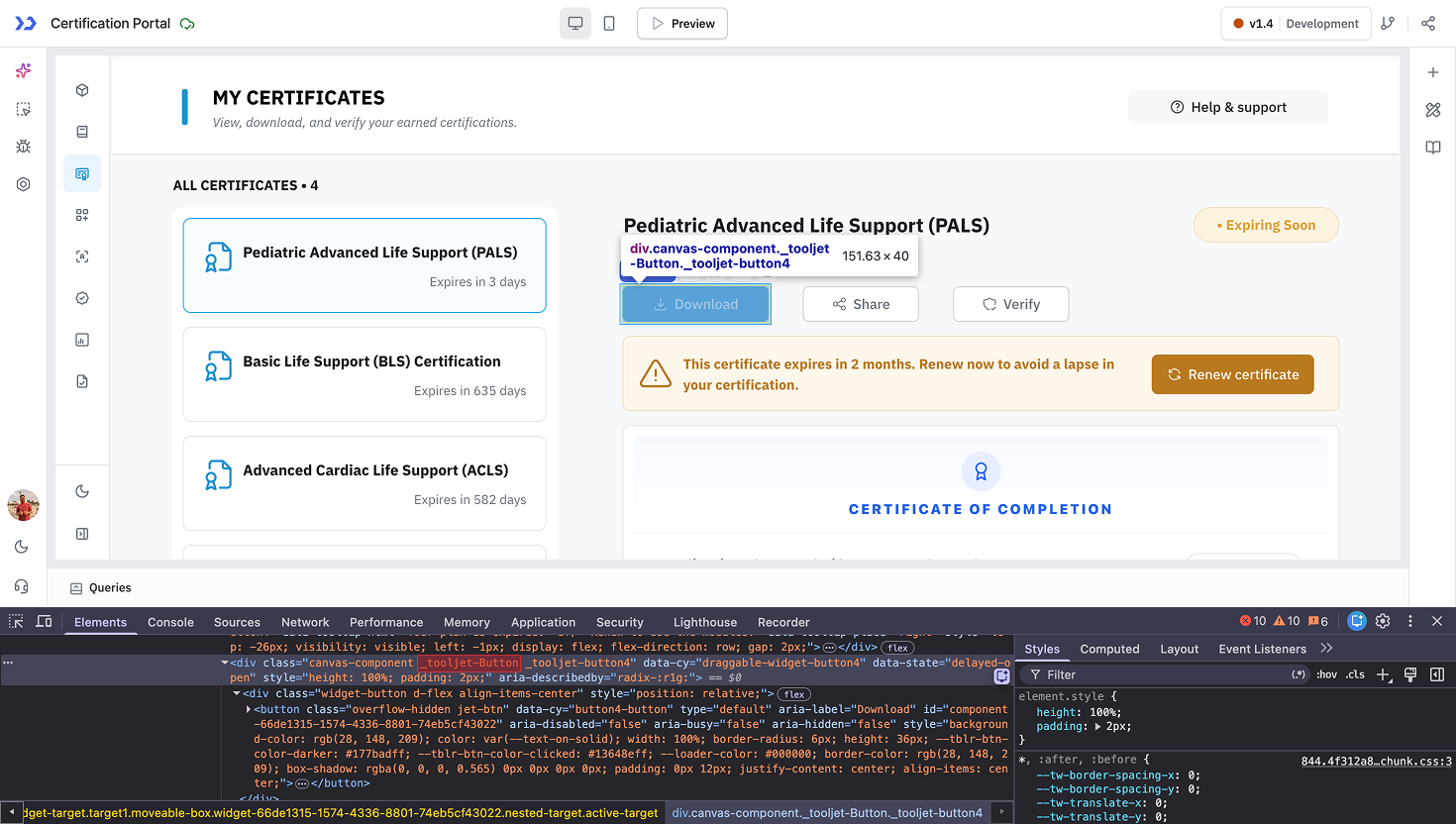1456x824 pixels.
Task: Switch to the mobile layout icon
Action: click(609, 23)
